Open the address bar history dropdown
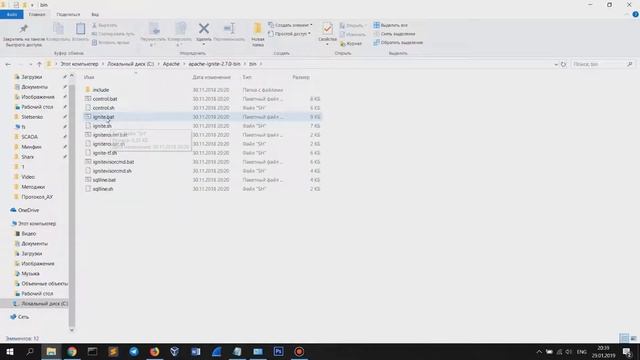The image size is (640, 360). click(x=556, y=64)
